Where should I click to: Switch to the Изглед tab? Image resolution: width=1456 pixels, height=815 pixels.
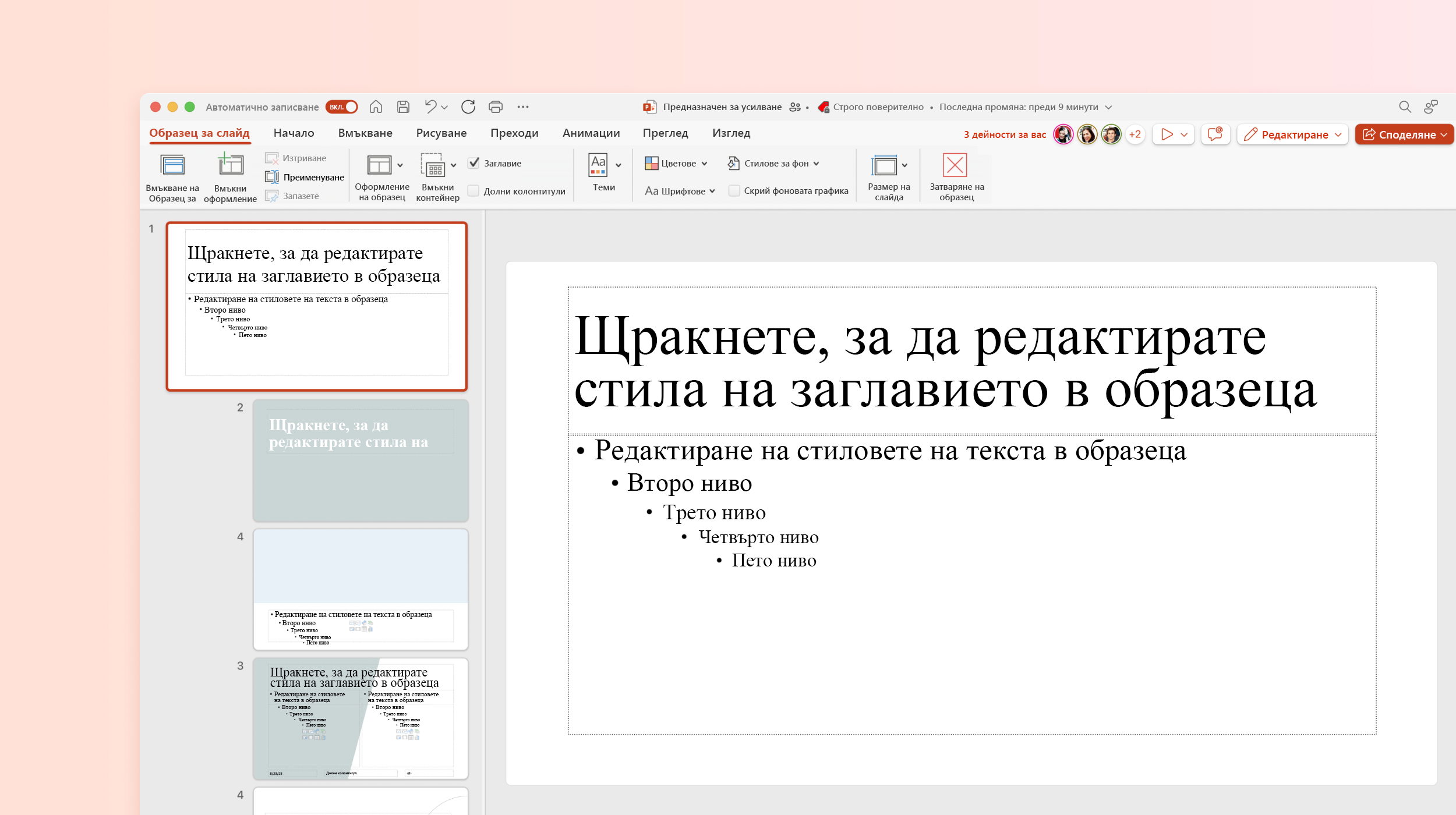[731, 133]
